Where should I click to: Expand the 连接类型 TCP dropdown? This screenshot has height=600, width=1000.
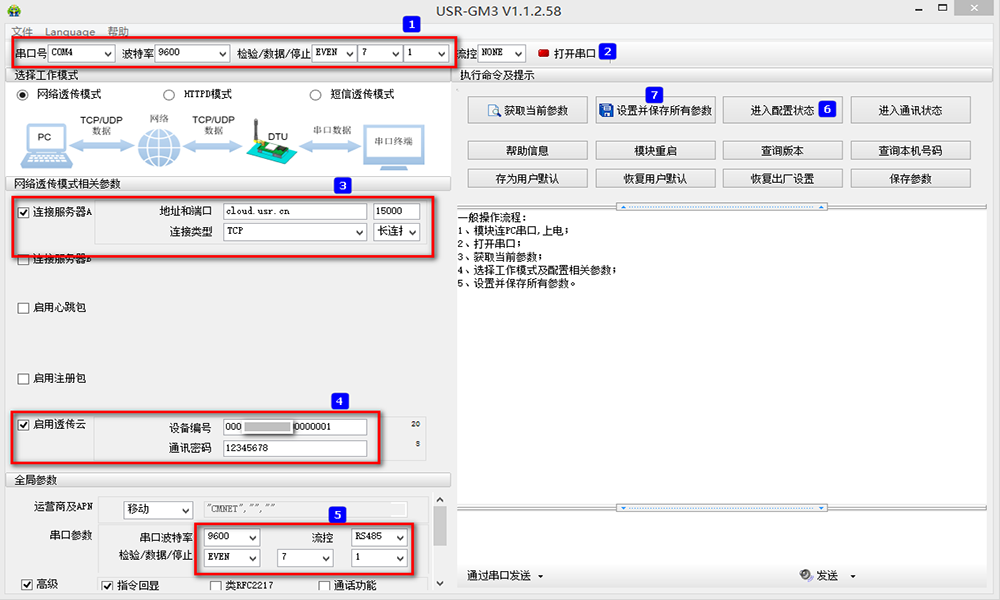click(294, 232)
